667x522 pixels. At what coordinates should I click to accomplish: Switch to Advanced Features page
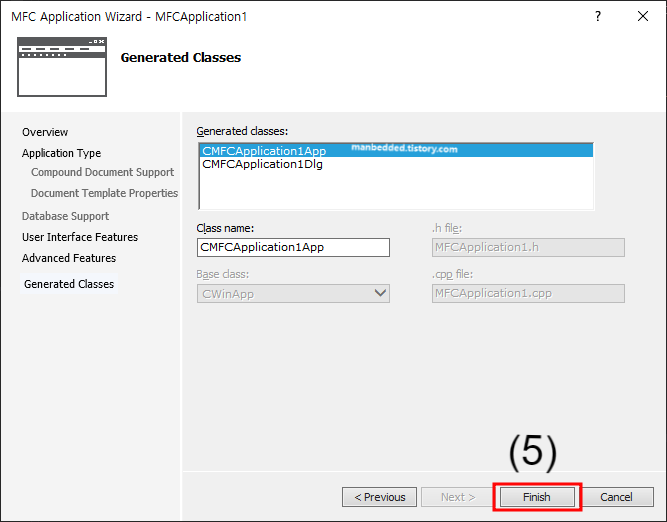click(x=69, y=258)
